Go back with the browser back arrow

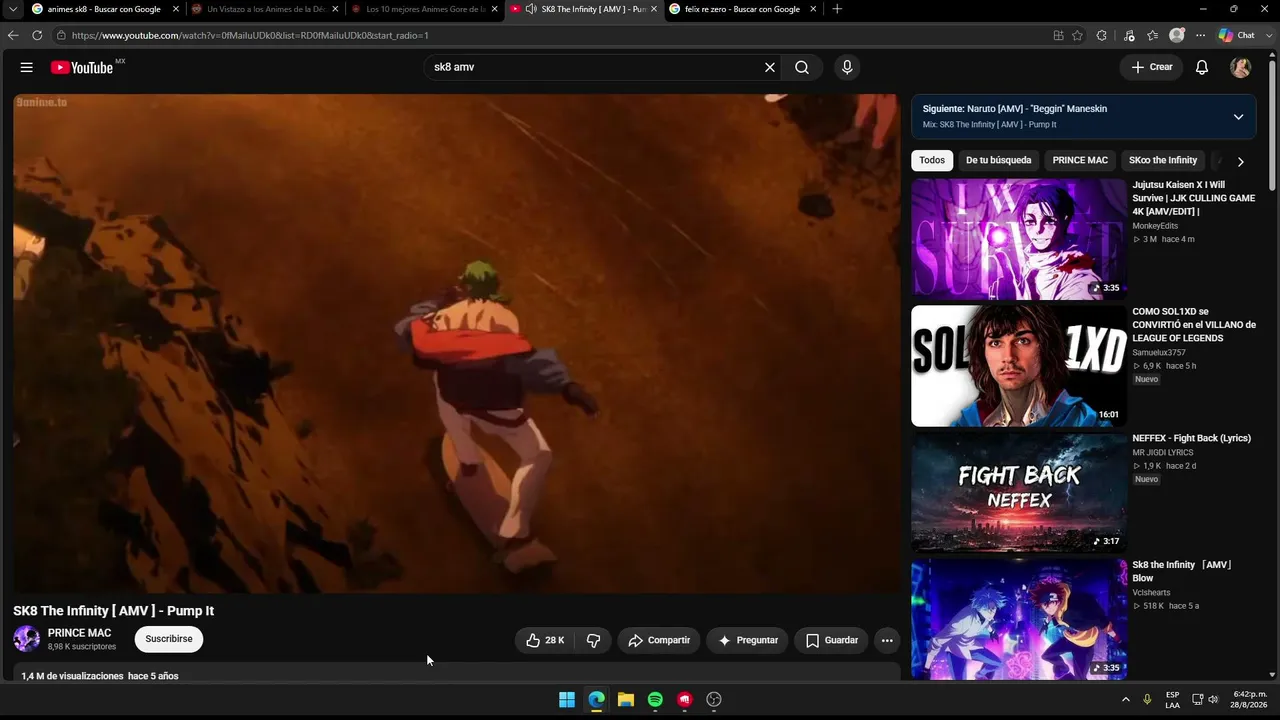13,35
